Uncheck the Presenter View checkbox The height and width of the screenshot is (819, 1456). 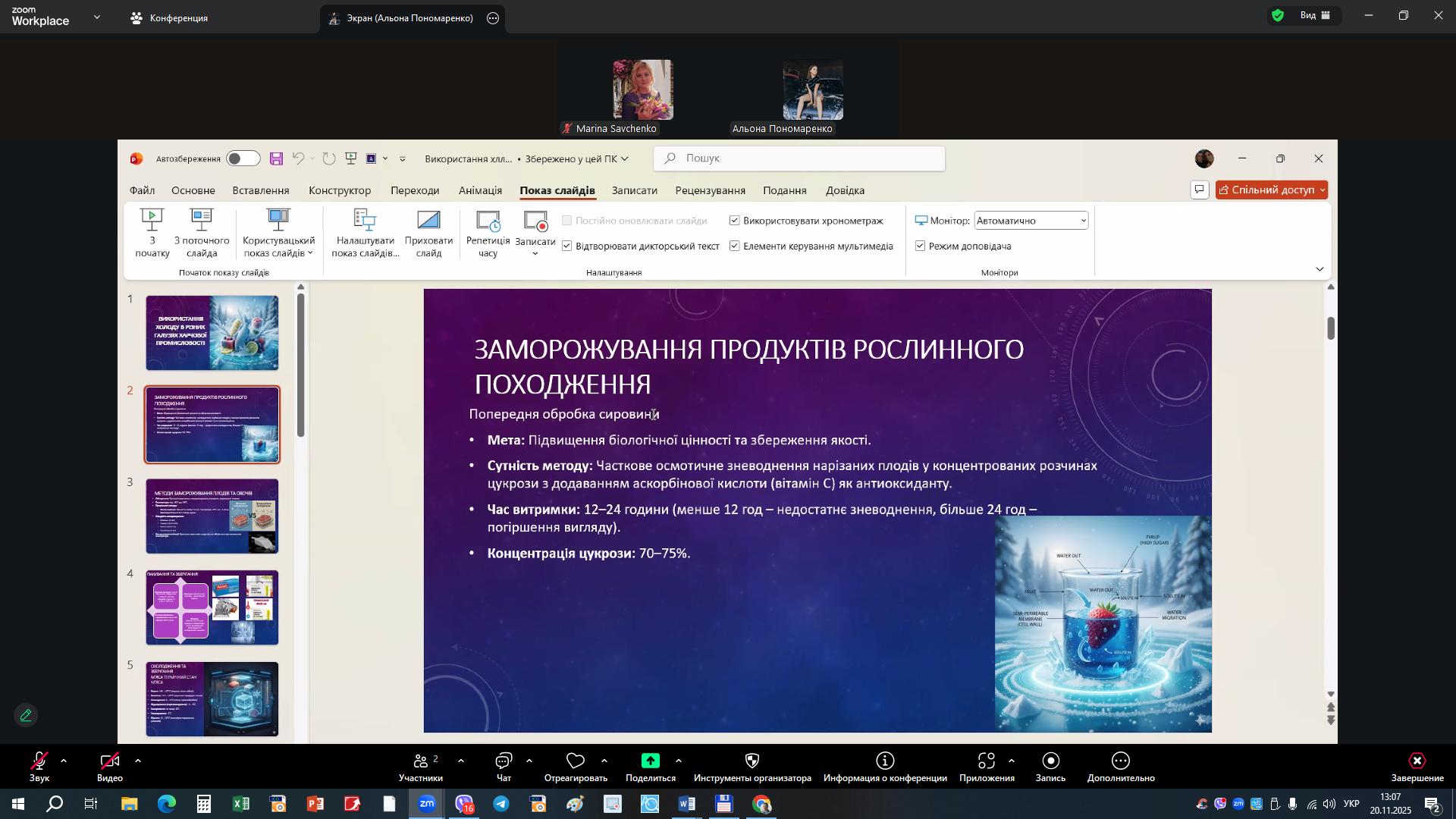(921, 246)
